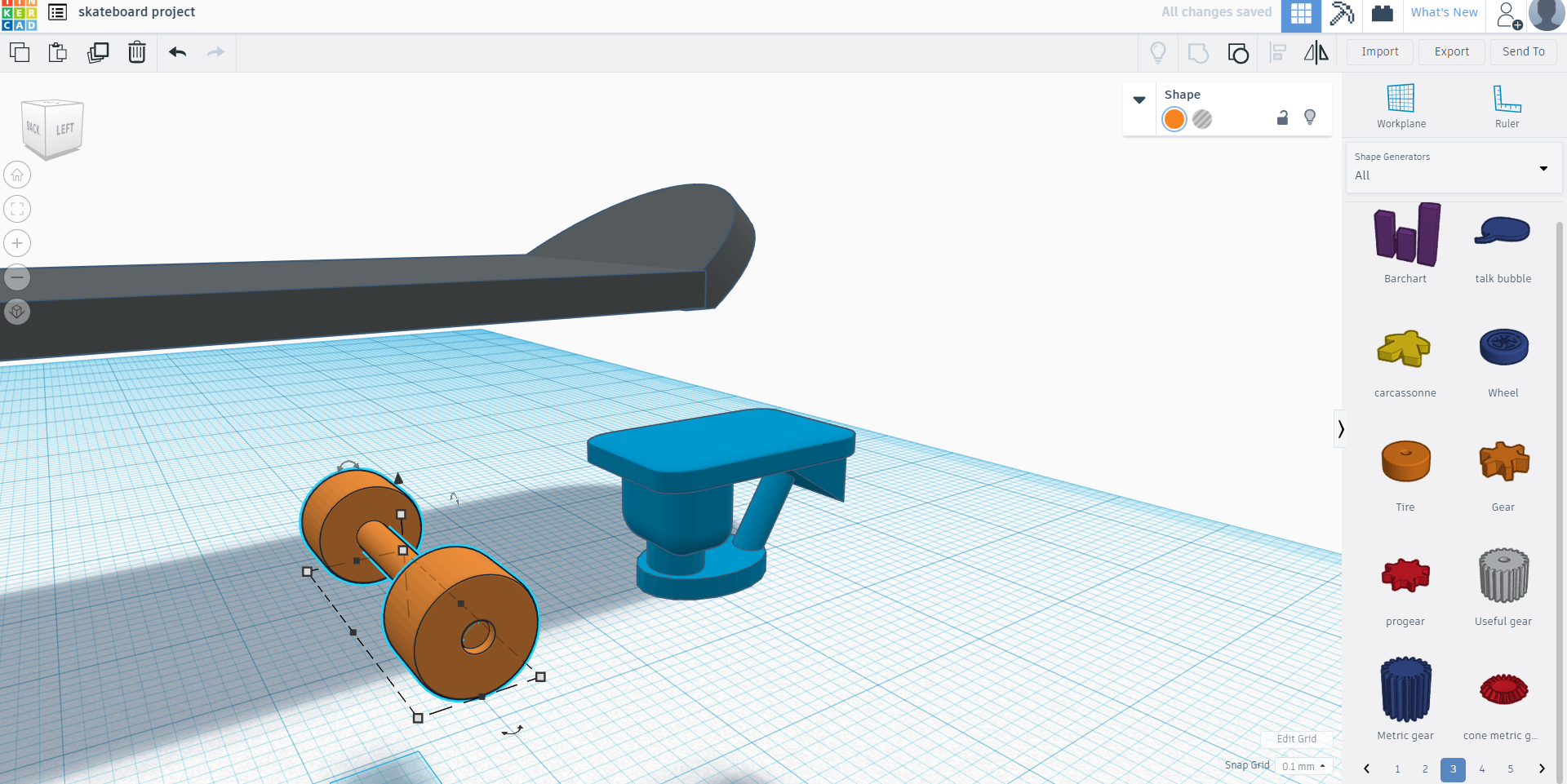Click the Align tool icon
The width and height of the screenshot is (1567, 784).
pyautogui.click(x=1277, y=52)
